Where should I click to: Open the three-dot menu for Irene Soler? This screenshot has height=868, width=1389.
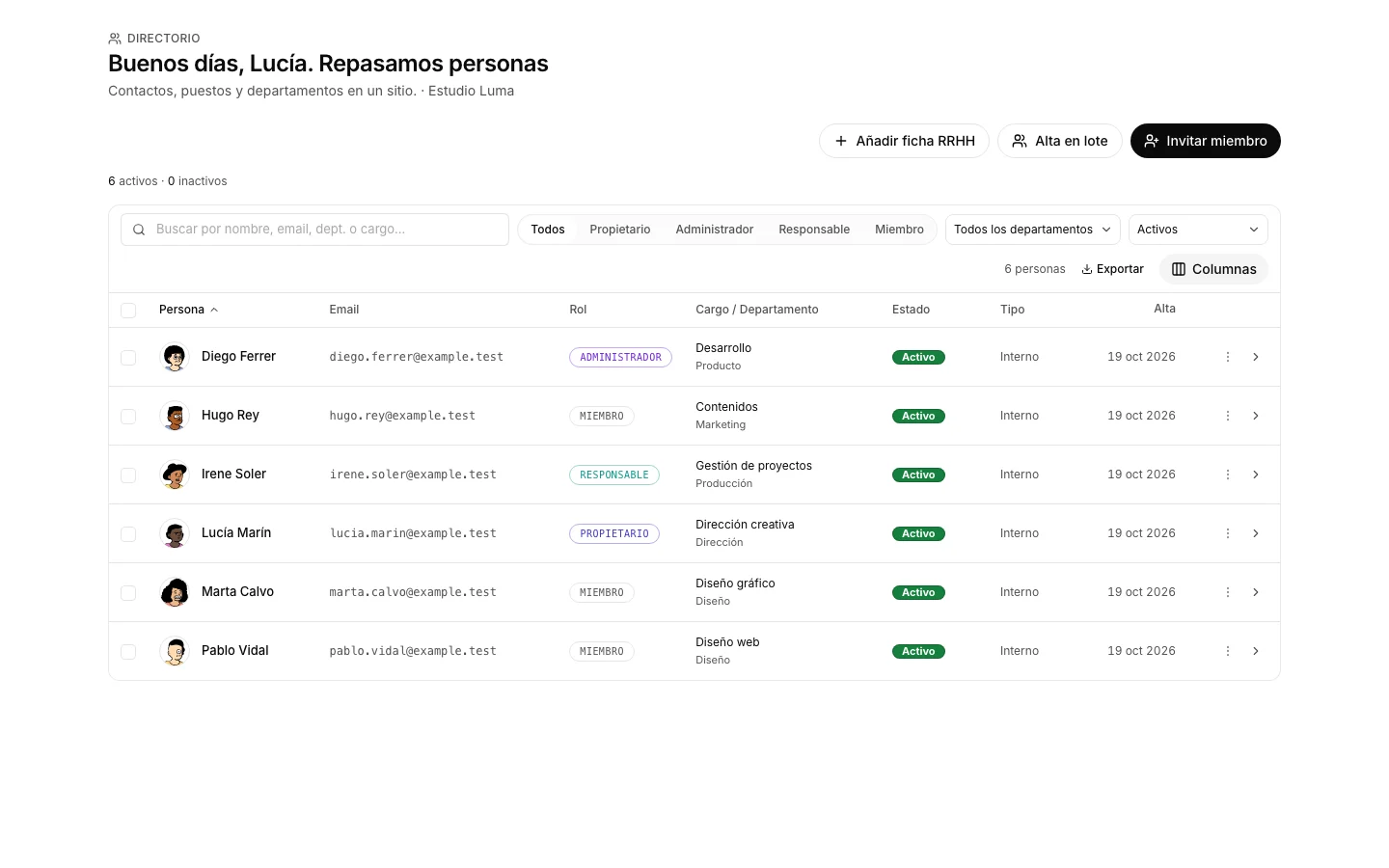1228,475
